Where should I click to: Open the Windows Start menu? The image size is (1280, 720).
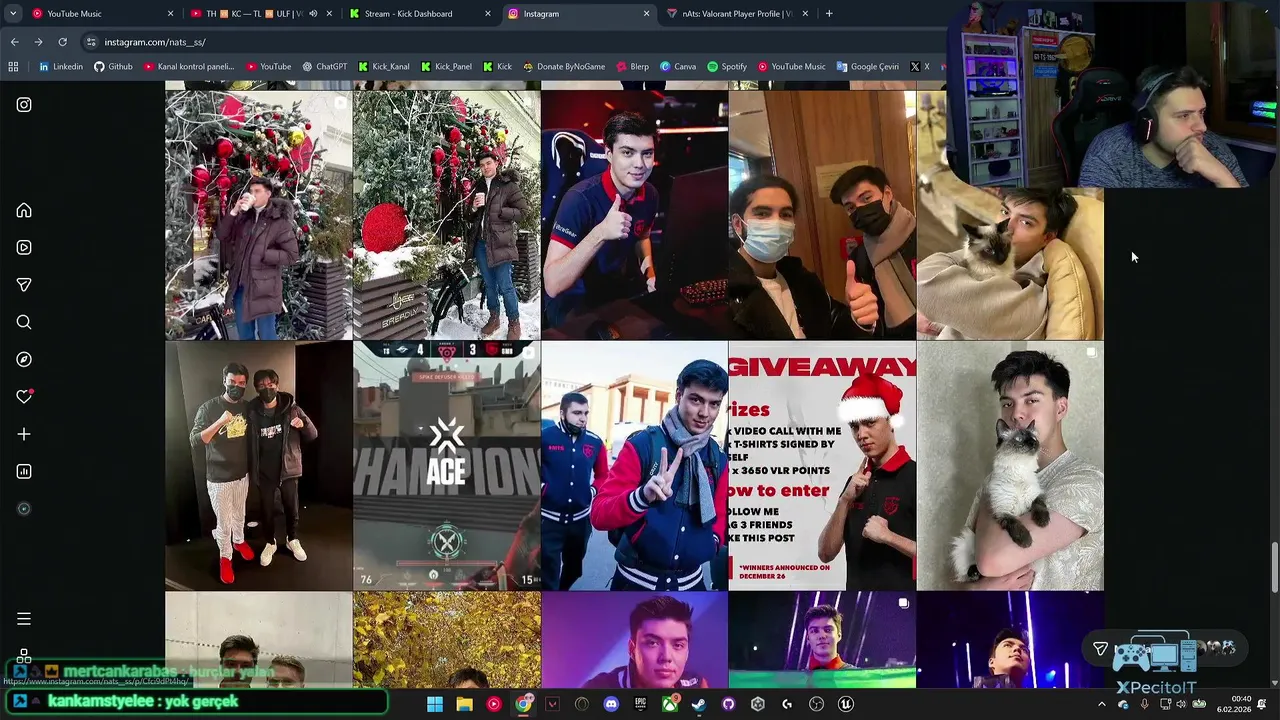point(435,704)
